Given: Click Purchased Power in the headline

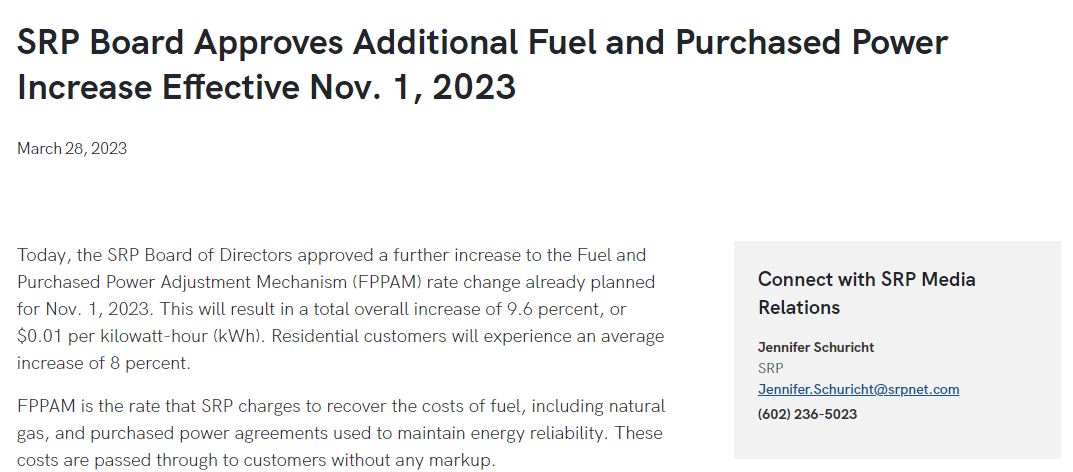Looking at the screenshot, I should (812, 42).
